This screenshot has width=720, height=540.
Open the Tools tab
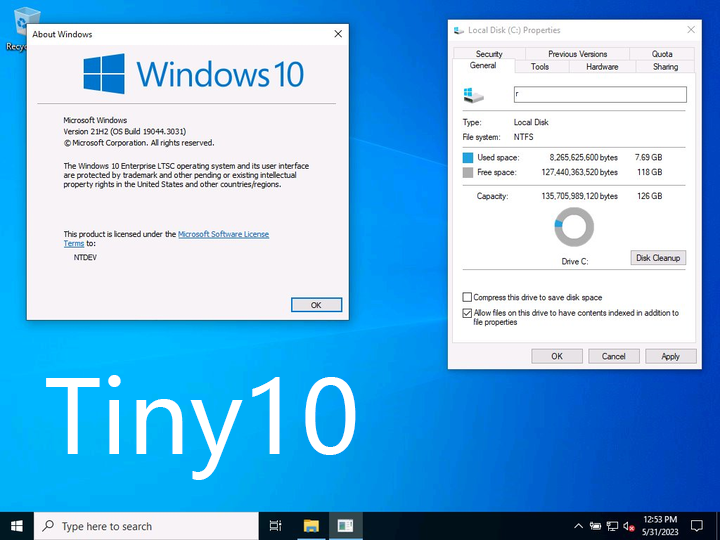pos(540,67)
